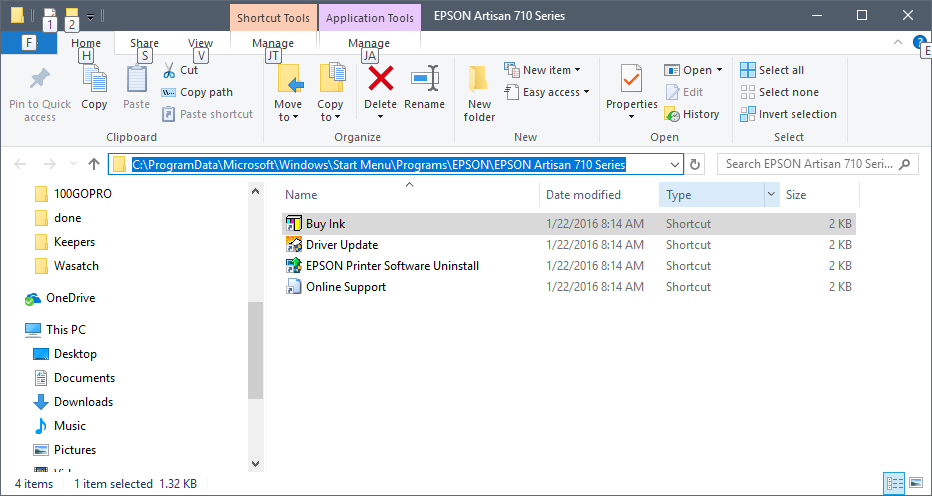This screenshot has width=932, height=496.
Task: Collapse the ribbon with the chevron
Action: click(x=898, y=42)
